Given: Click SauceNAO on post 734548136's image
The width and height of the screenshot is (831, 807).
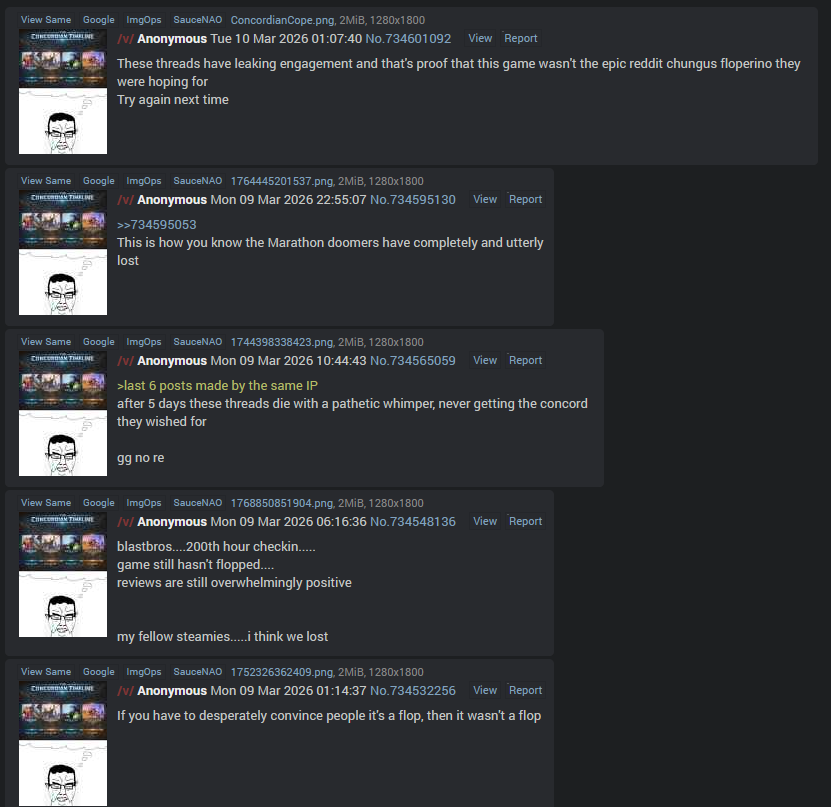Looking at the screenshot, I should (198, 503).
